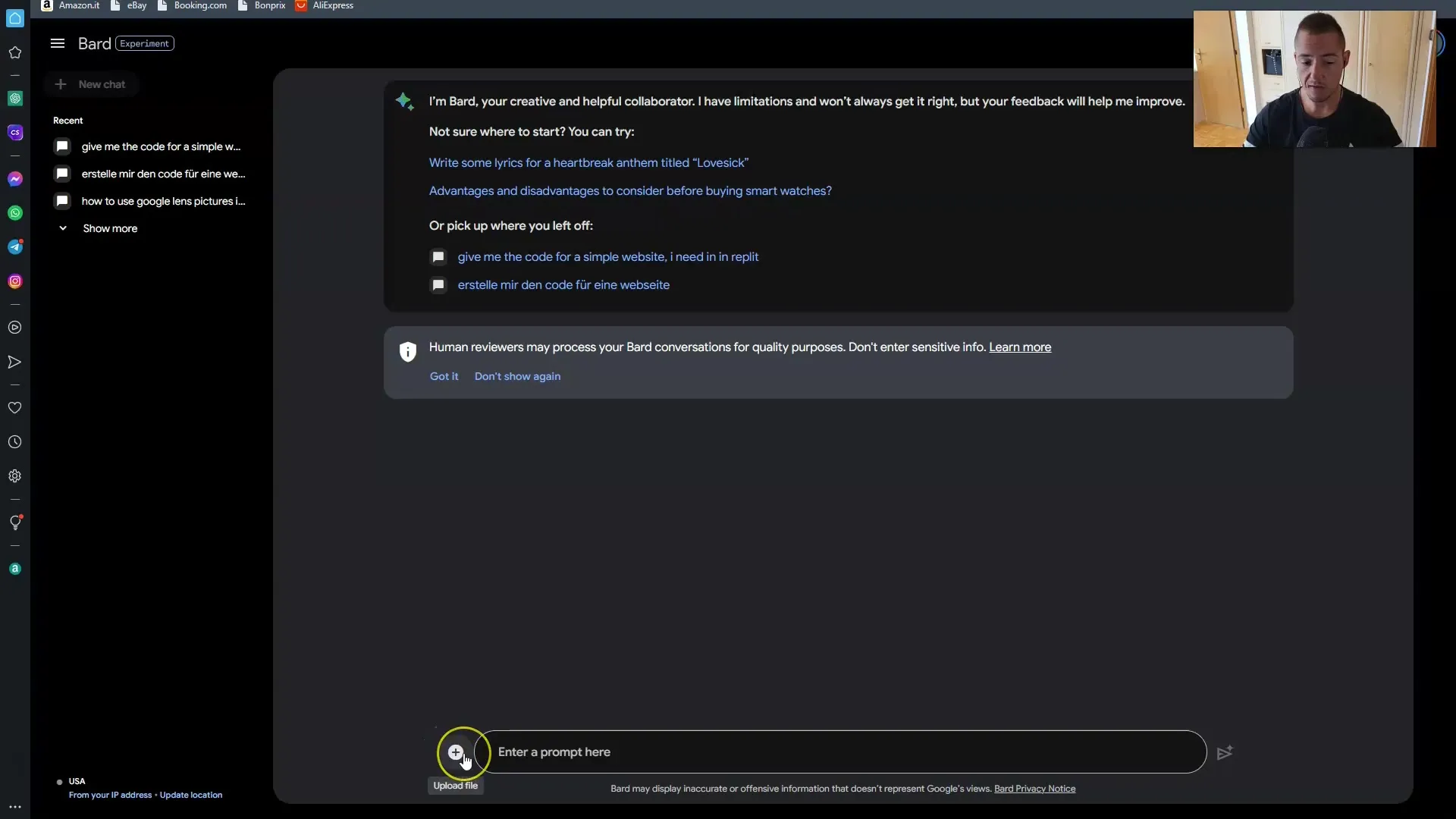Open chat about Google Lens pictures

(x=163, y=201)
